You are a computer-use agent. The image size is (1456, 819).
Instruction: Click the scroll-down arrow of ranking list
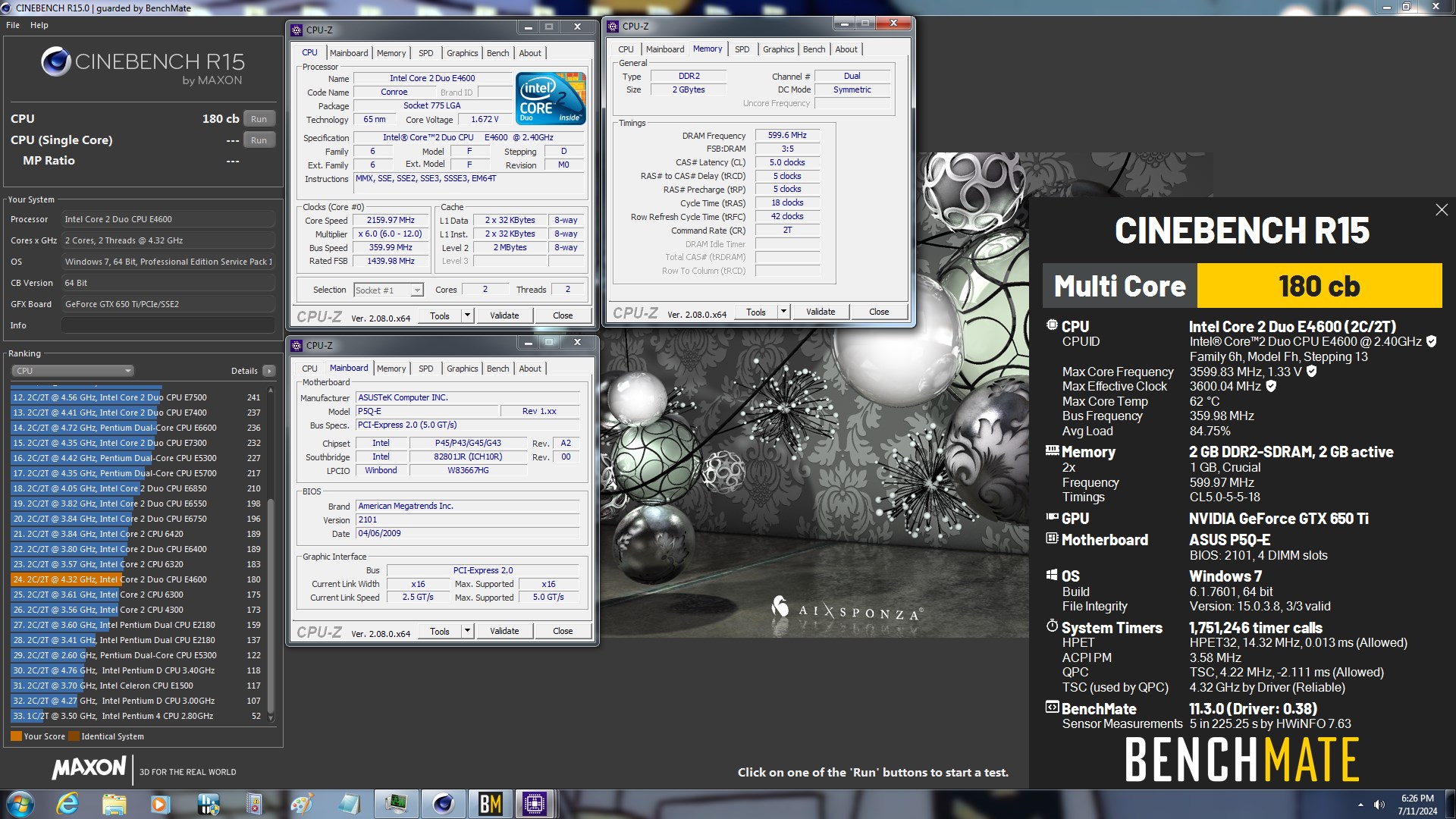tap(271, 717)
